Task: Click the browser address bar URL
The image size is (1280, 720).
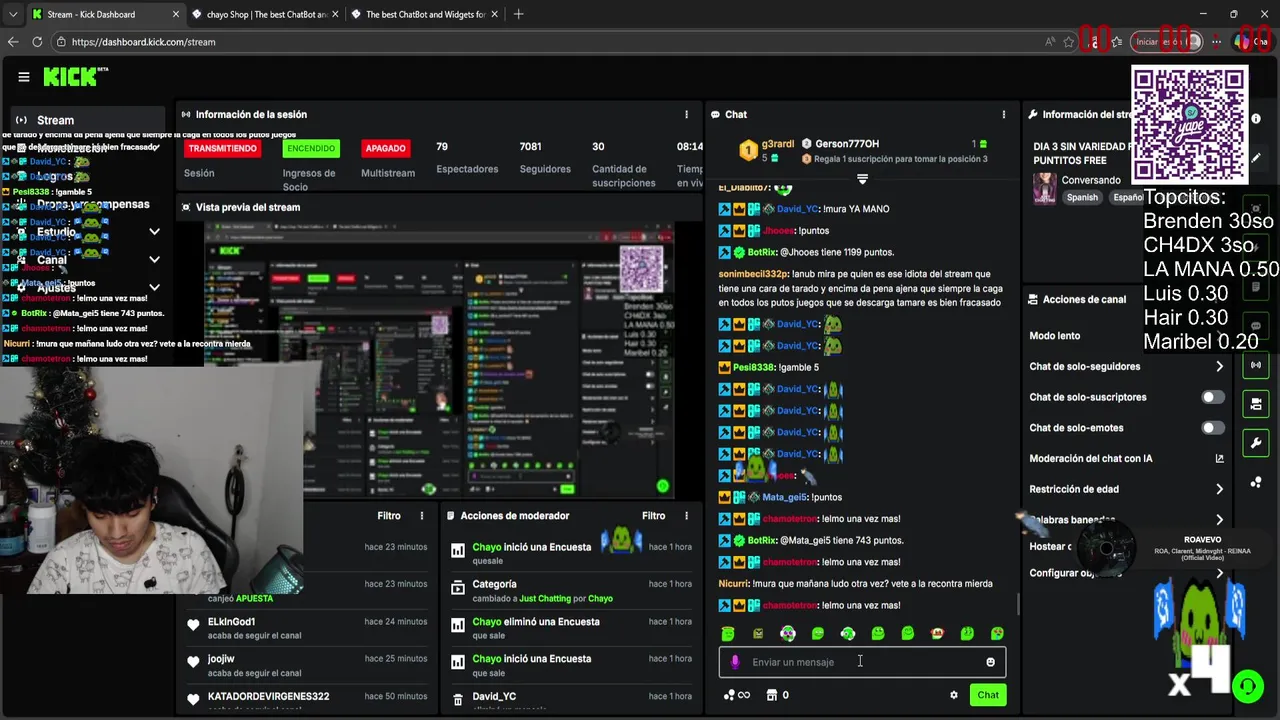Action: [143, 42]
